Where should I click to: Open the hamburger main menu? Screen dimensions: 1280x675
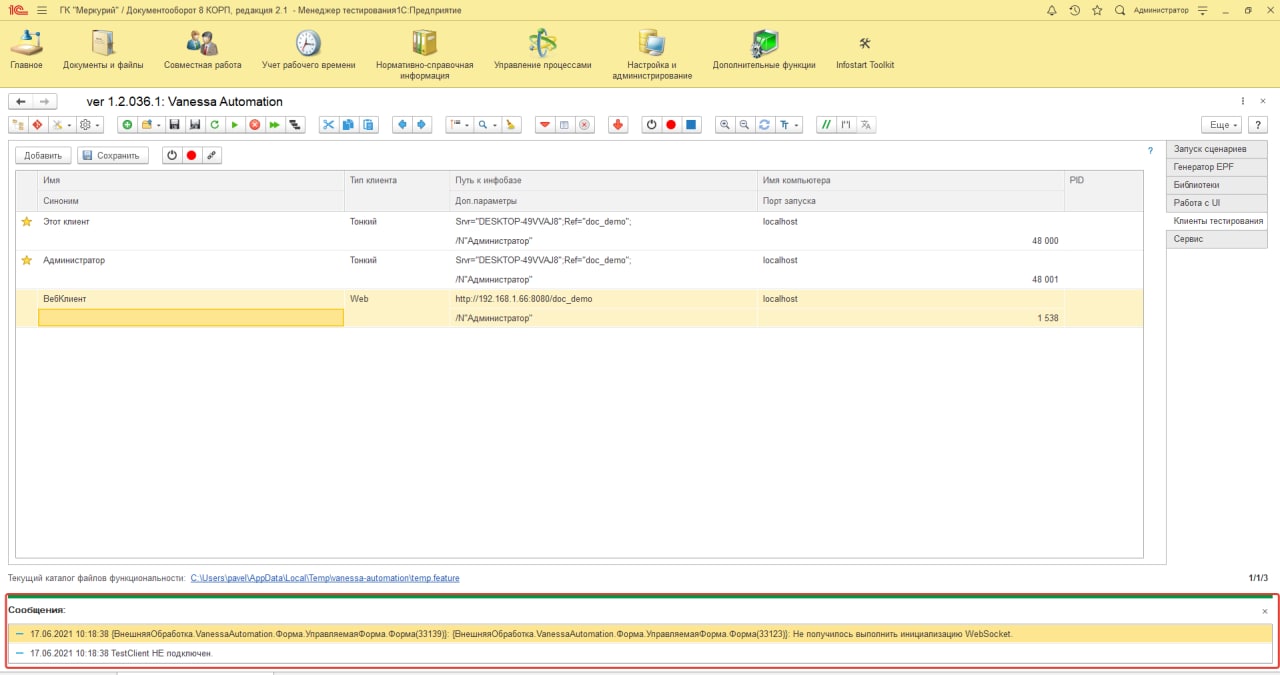pos(42,10)
